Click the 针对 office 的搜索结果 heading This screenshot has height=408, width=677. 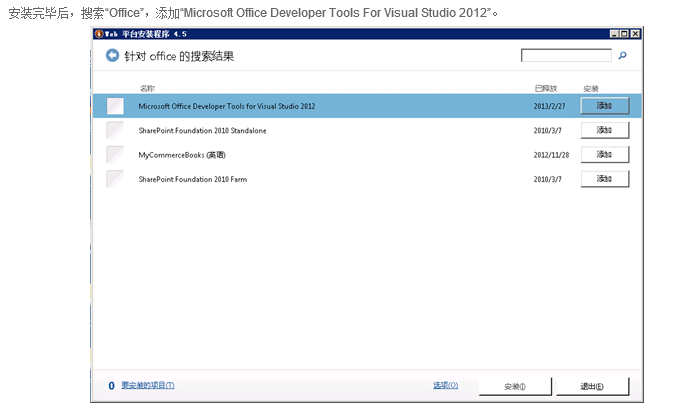coord(179,56)
